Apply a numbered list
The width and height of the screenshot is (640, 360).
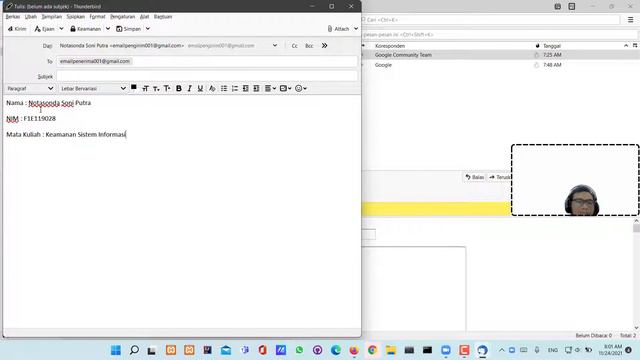[235, 89]
